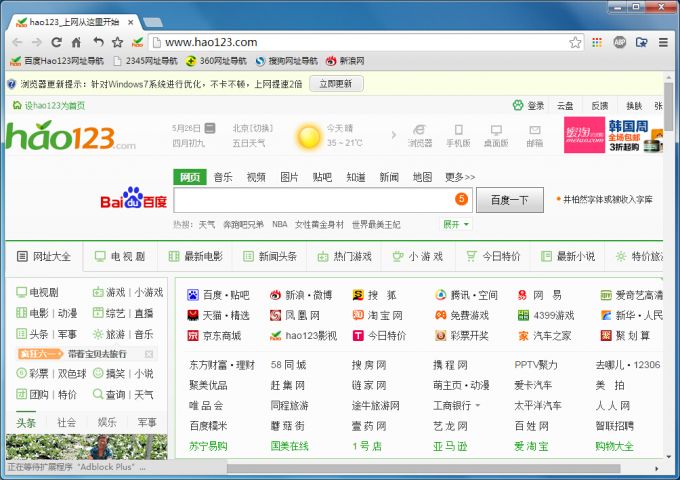Close the 带着宝贝去旅行 promo with X
Viewport: 680px width, 480px height.
pyautogui.click(x=149, y=354)
